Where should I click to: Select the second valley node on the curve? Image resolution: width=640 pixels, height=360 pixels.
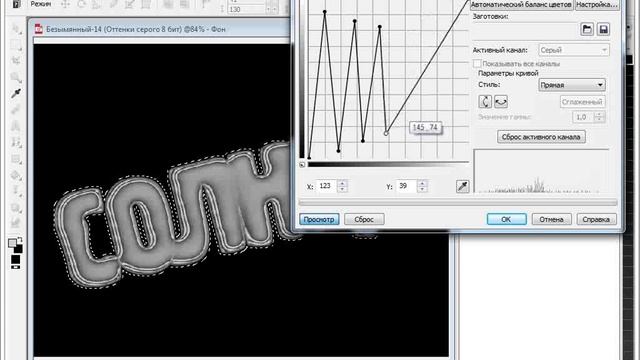tap(363, 141)
